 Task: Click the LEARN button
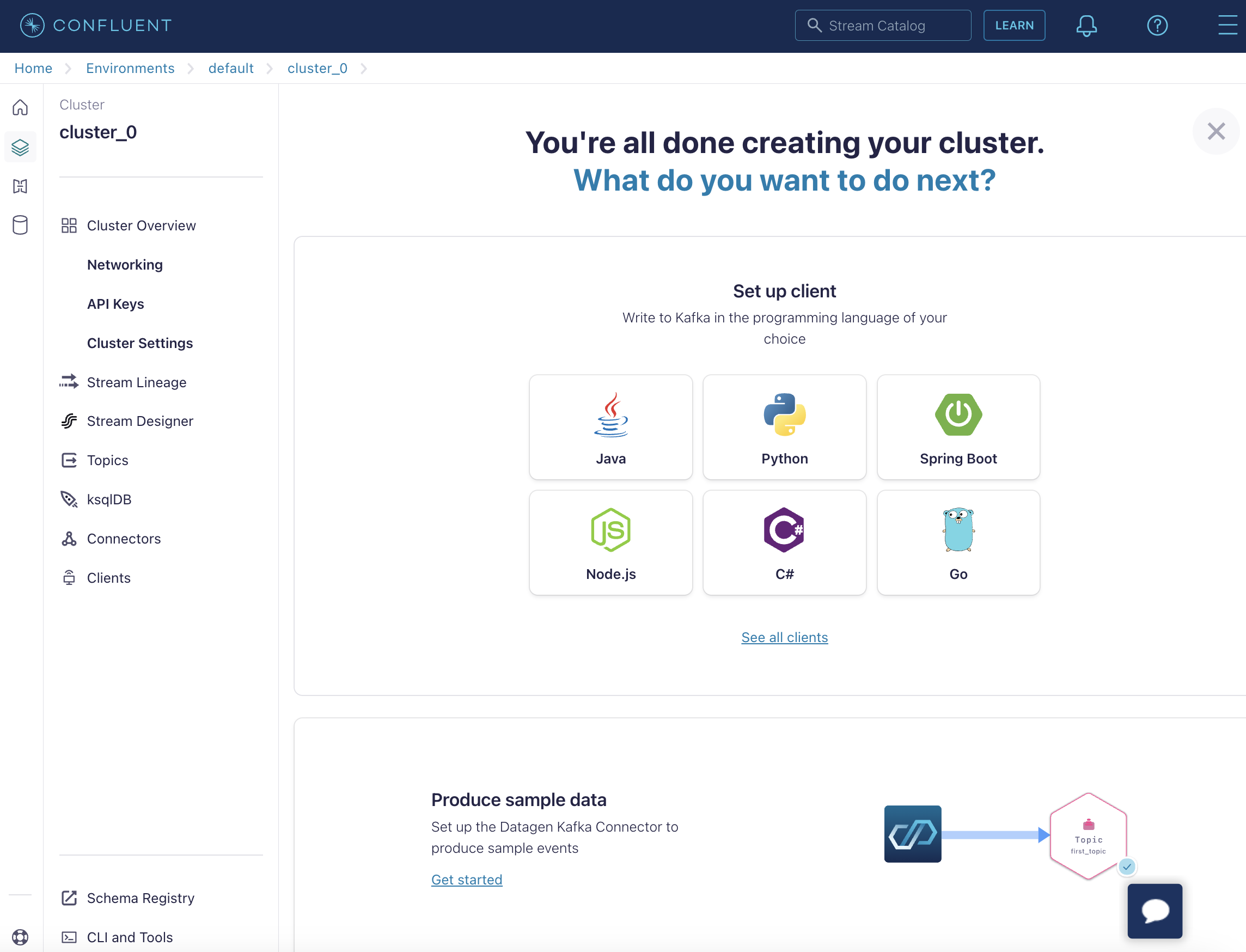(1014, 26)
